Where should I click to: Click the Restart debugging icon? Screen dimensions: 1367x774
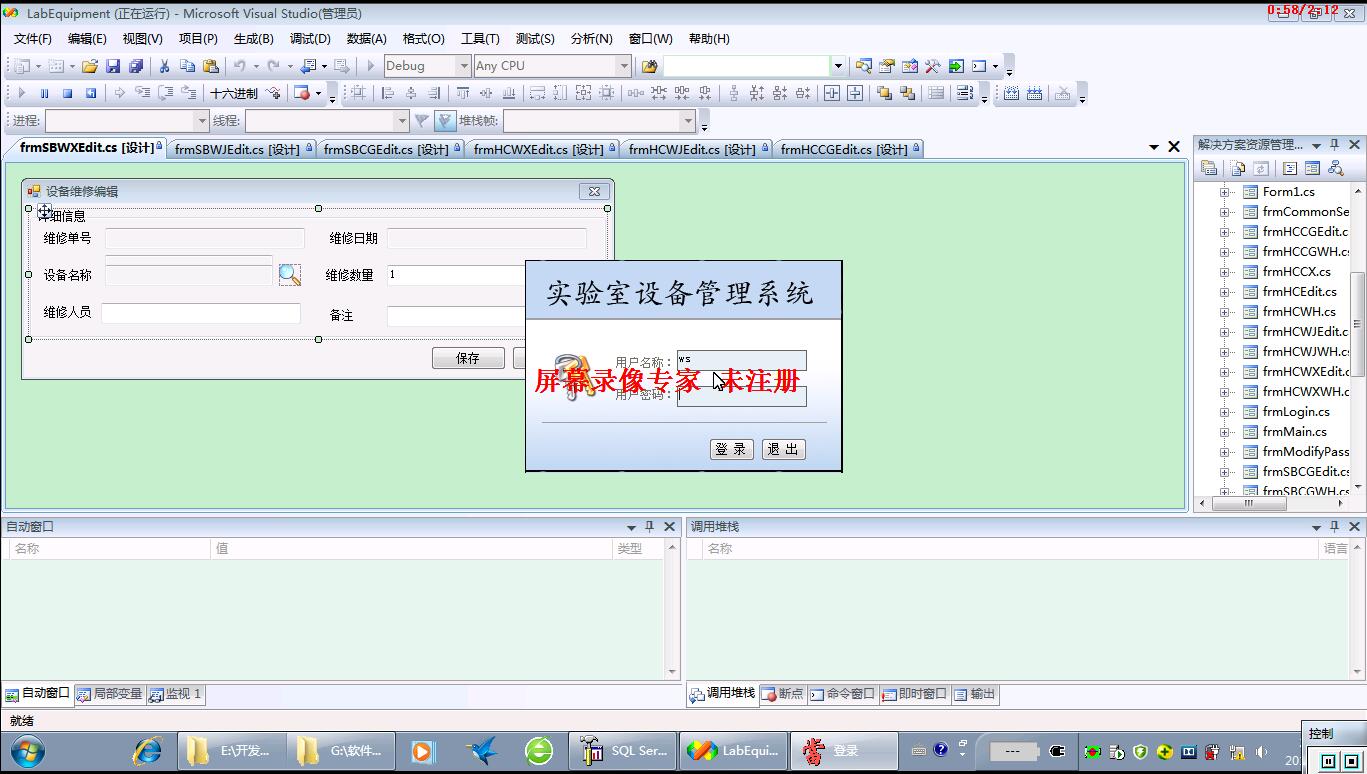90,93
